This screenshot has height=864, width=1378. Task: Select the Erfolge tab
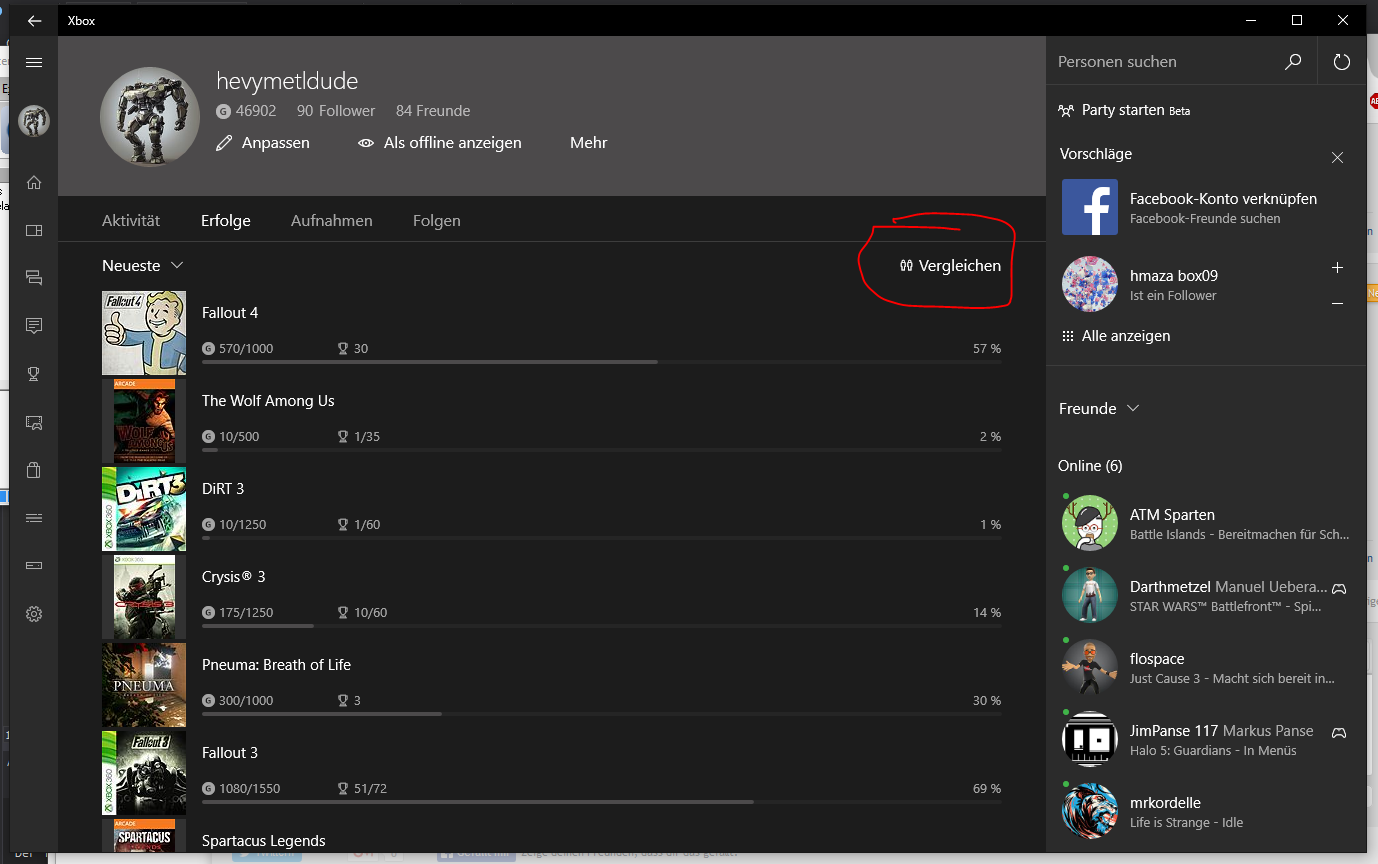tap(226, 221)
